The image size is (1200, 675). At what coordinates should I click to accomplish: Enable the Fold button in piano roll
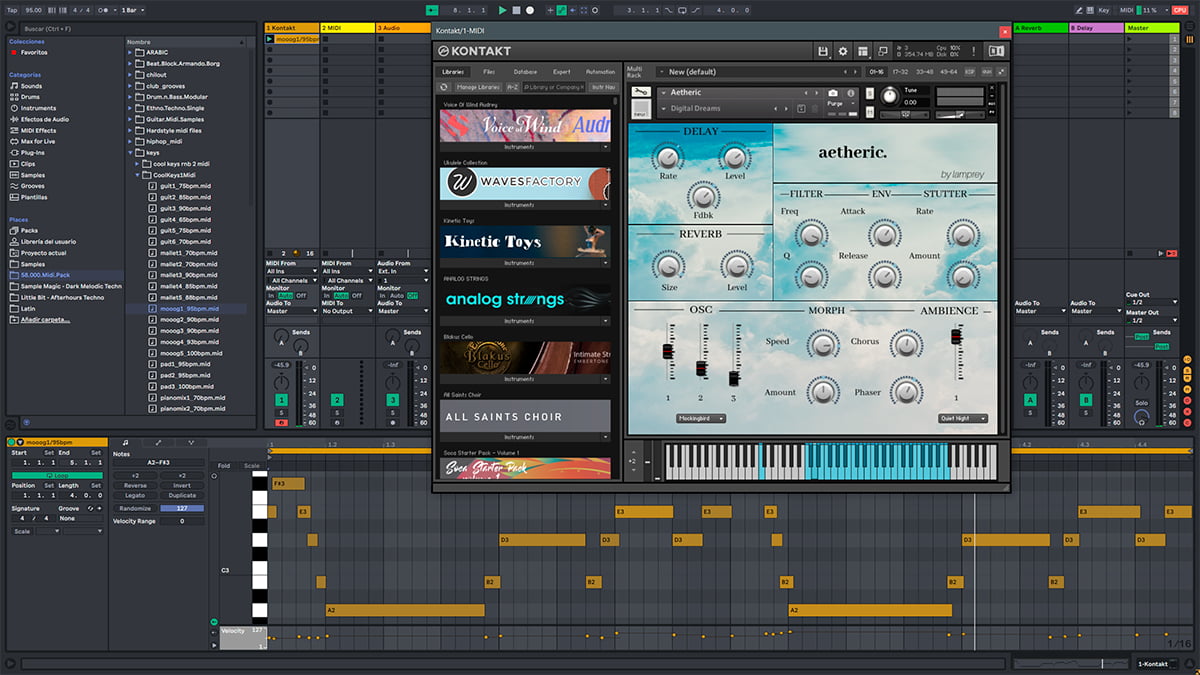coord(224,465)
